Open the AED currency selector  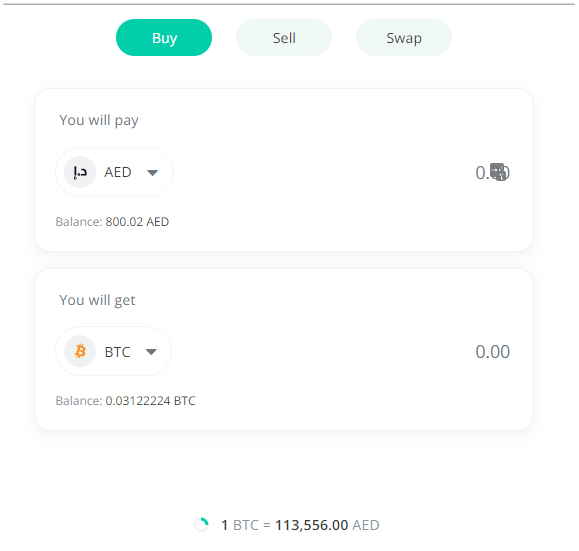click(x=114, y=172)
